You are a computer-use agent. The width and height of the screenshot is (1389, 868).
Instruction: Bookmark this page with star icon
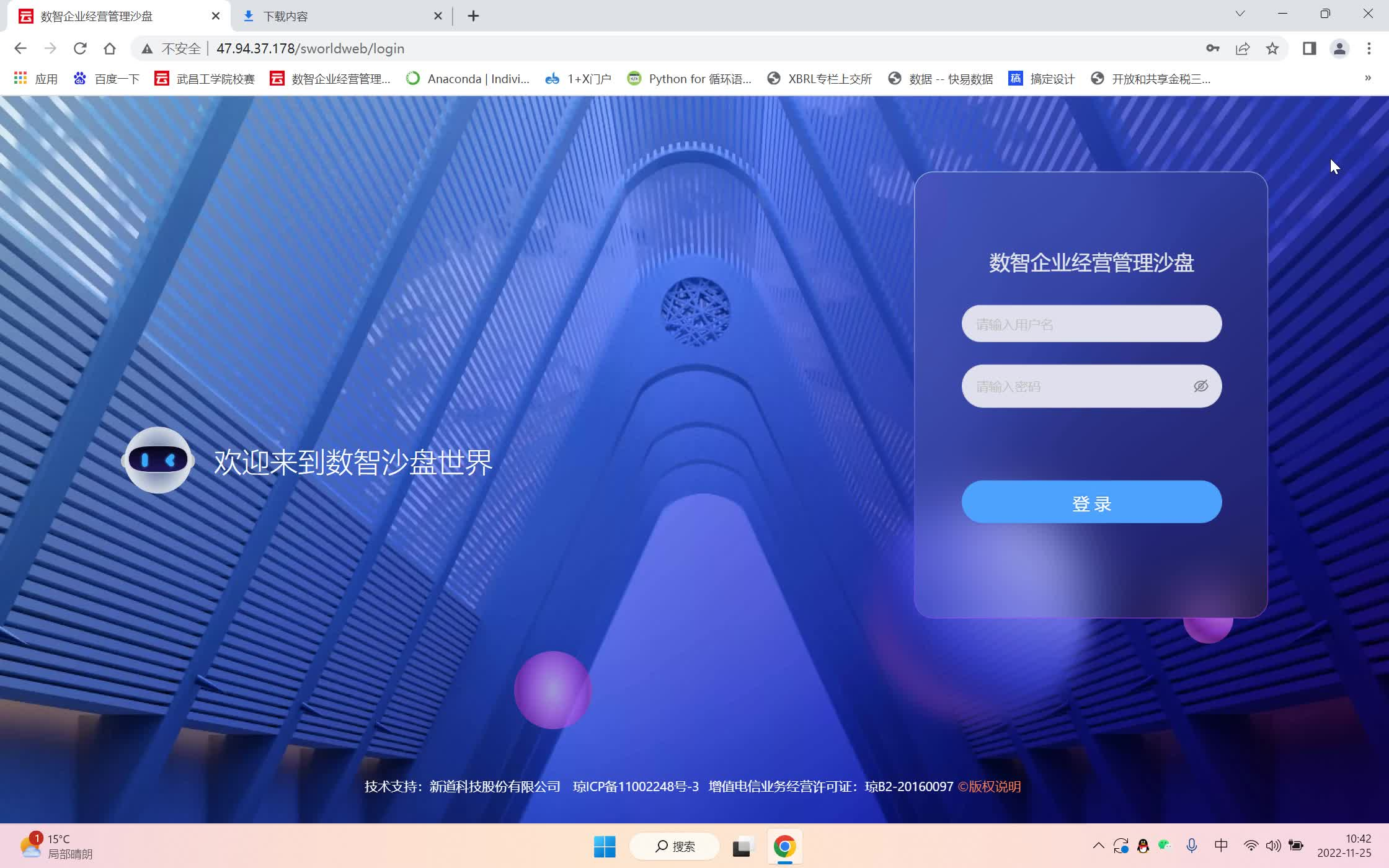tap(1272, 48)
